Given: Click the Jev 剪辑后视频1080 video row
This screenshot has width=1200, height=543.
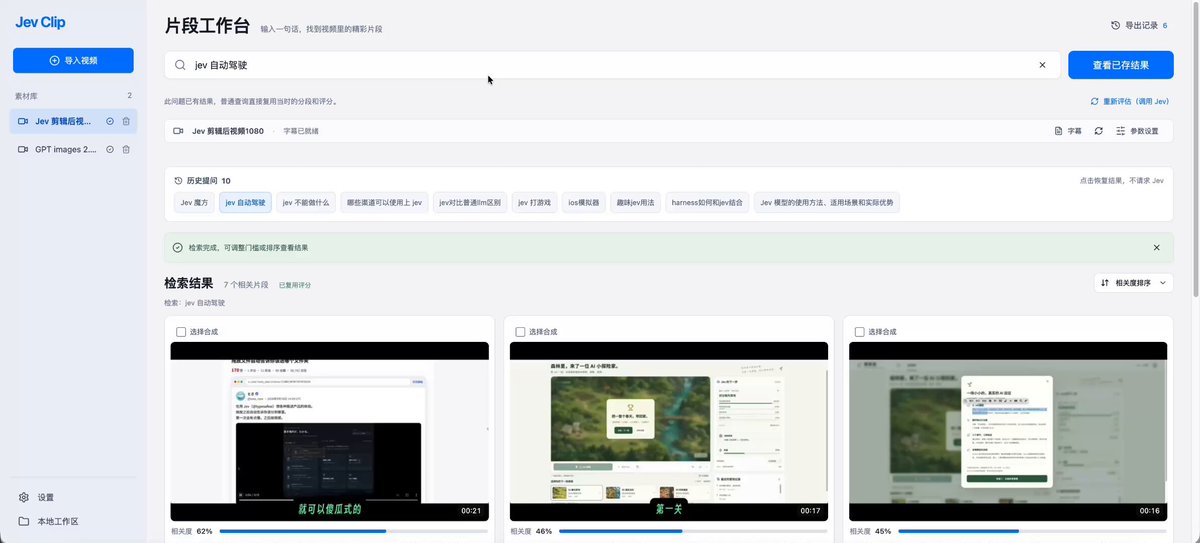Looking at the screenshot, I should tap(669, 131).
